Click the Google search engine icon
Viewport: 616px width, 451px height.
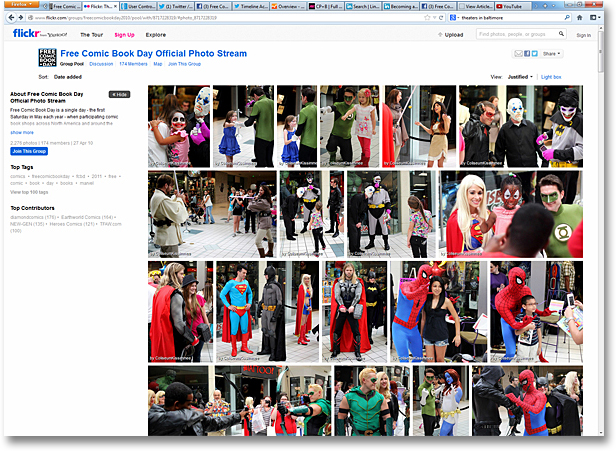pos(453,18)
